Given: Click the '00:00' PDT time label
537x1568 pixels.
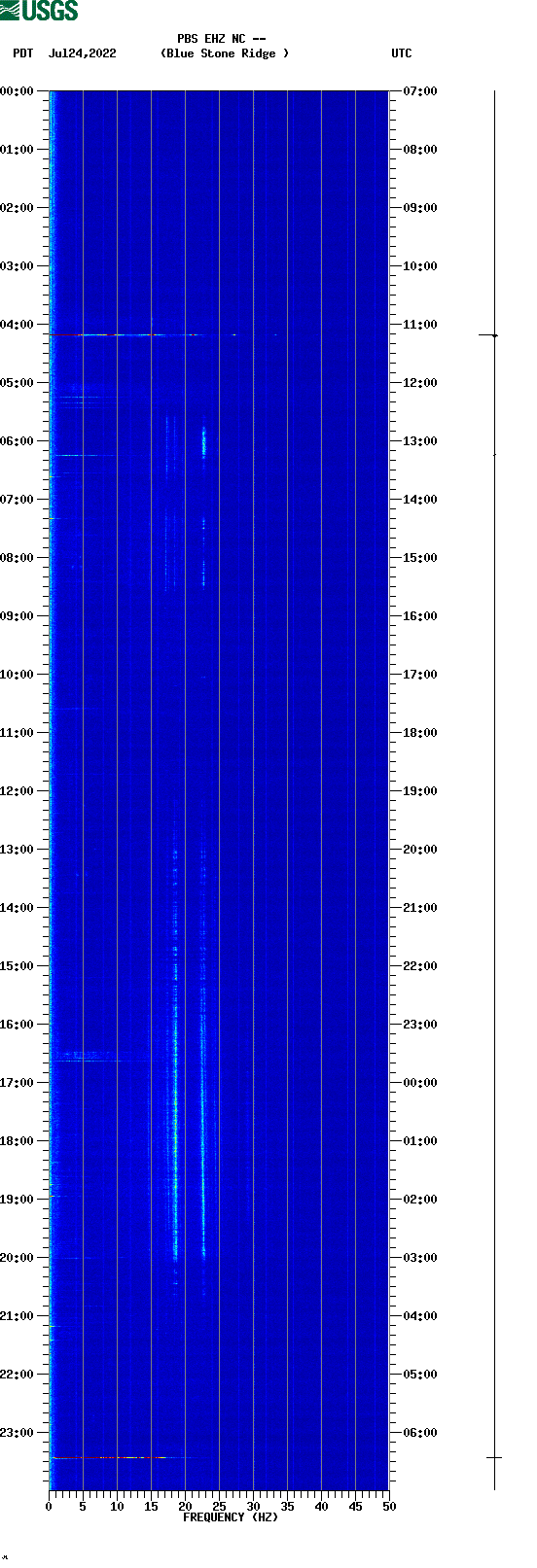Looking at the screenshot, I should click(x=18, y=90).
